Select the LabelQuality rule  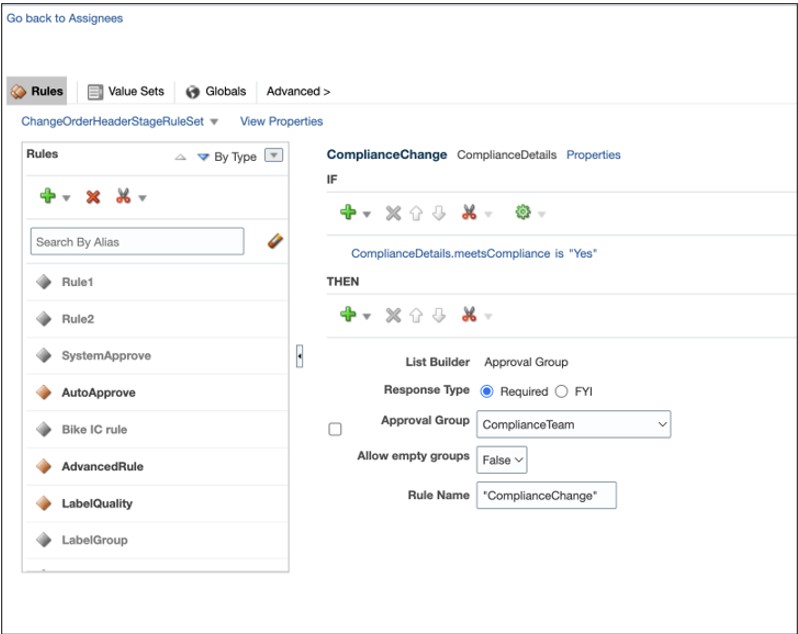pyautogui.click(x=157, y=504)
